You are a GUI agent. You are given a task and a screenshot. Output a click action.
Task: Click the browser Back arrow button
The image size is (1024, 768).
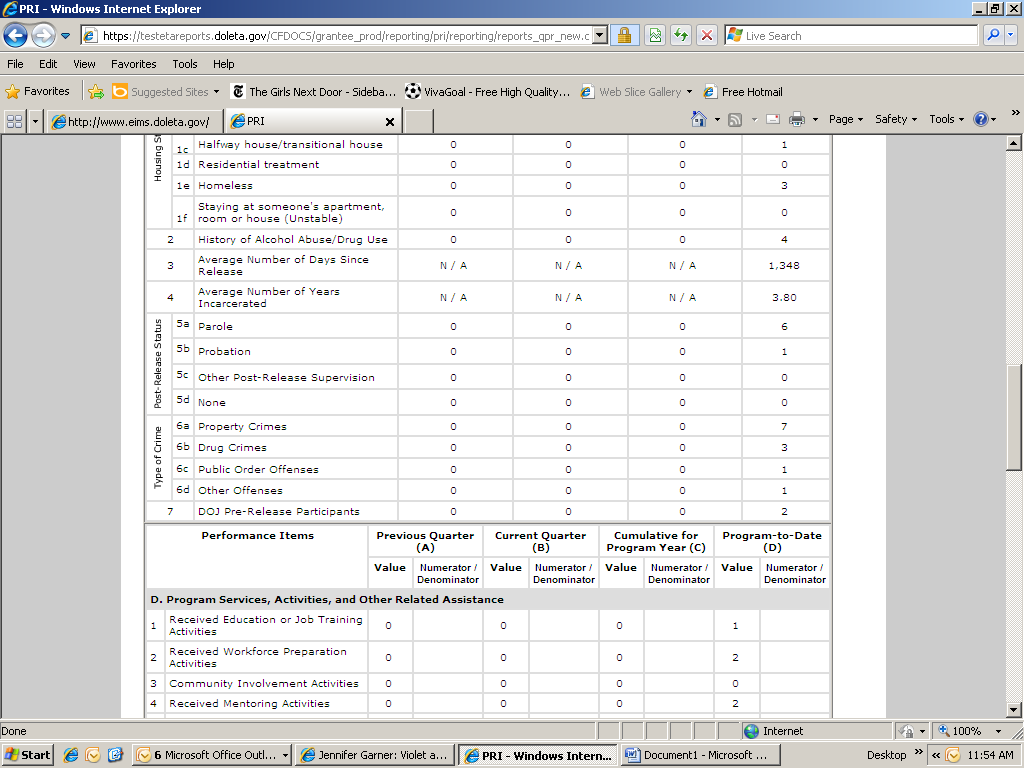(x=16, y=36)
